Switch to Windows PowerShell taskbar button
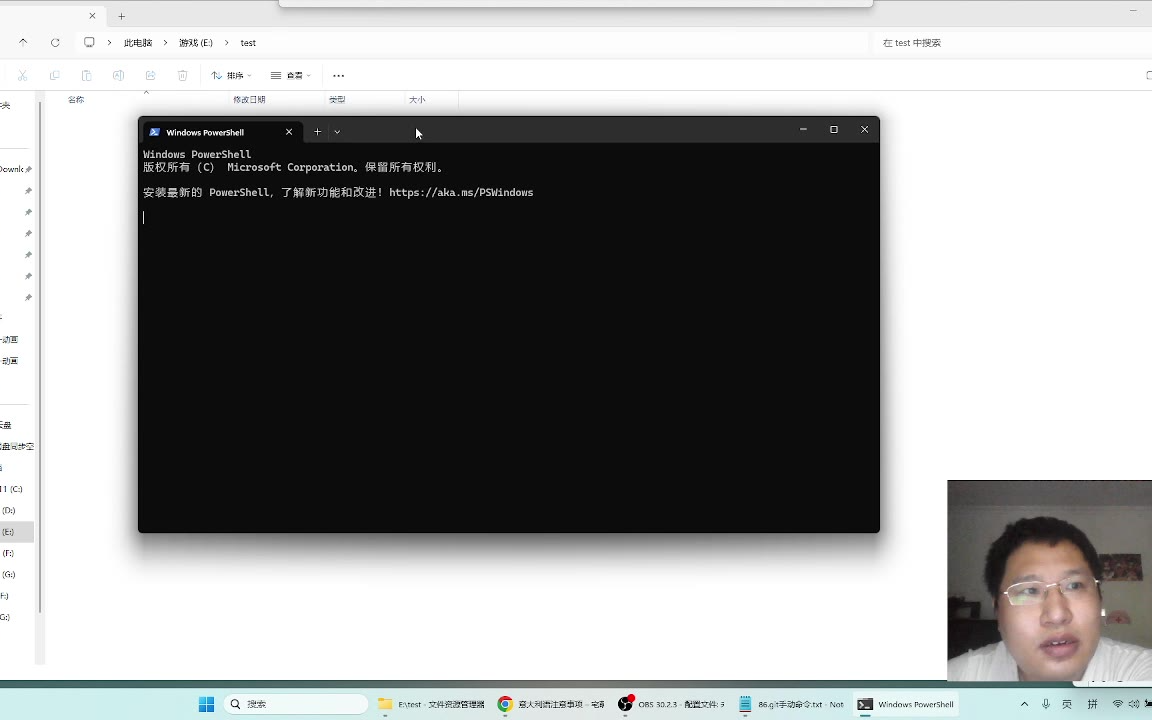 point(907,704)
